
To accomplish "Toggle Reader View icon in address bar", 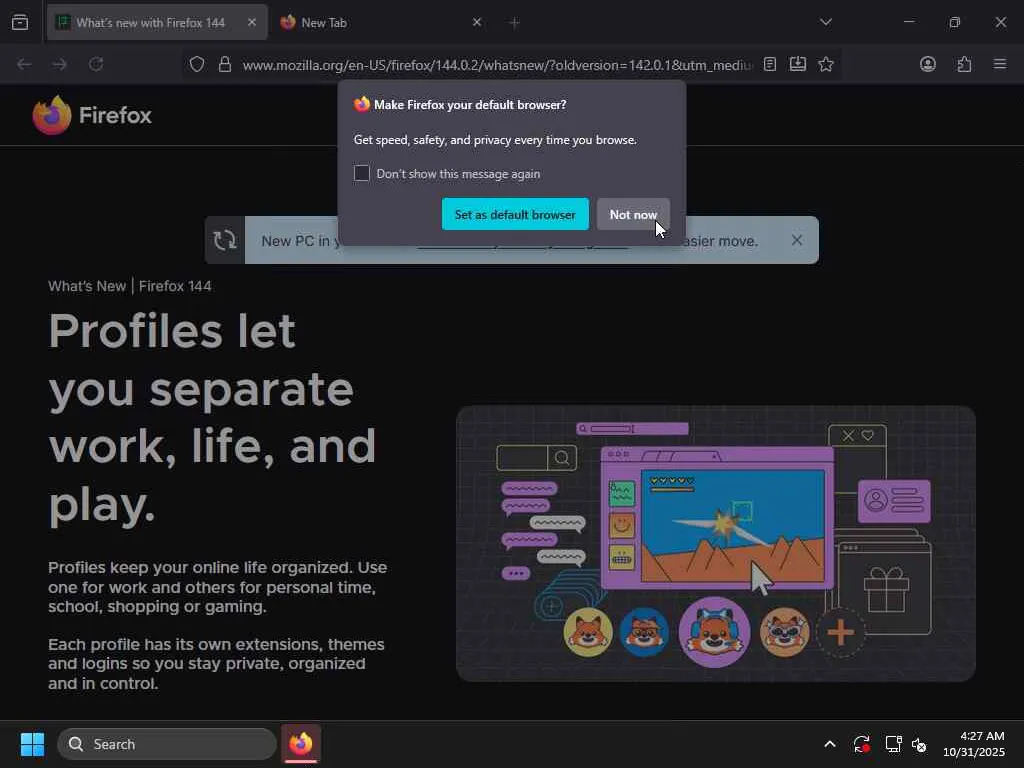I will coord(770,64).
